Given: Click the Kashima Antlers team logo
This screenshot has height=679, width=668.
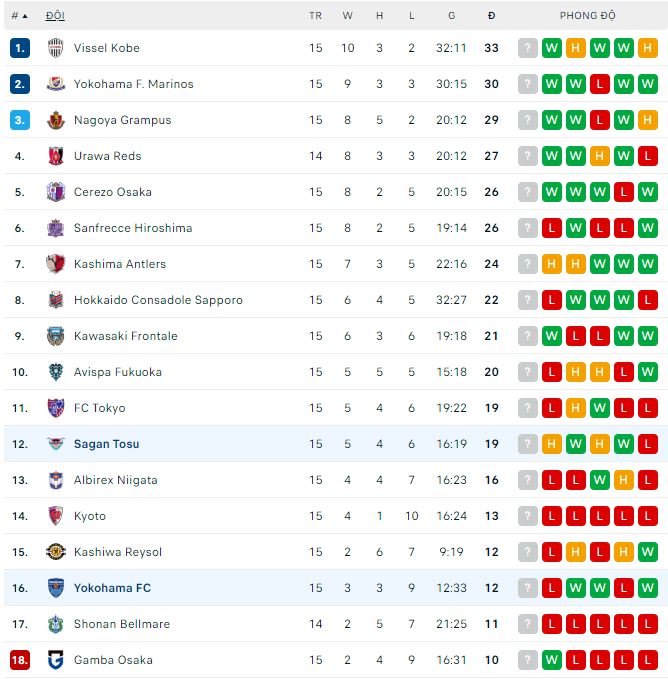Looking at the screenshot, I should click(x=56, y=264).
